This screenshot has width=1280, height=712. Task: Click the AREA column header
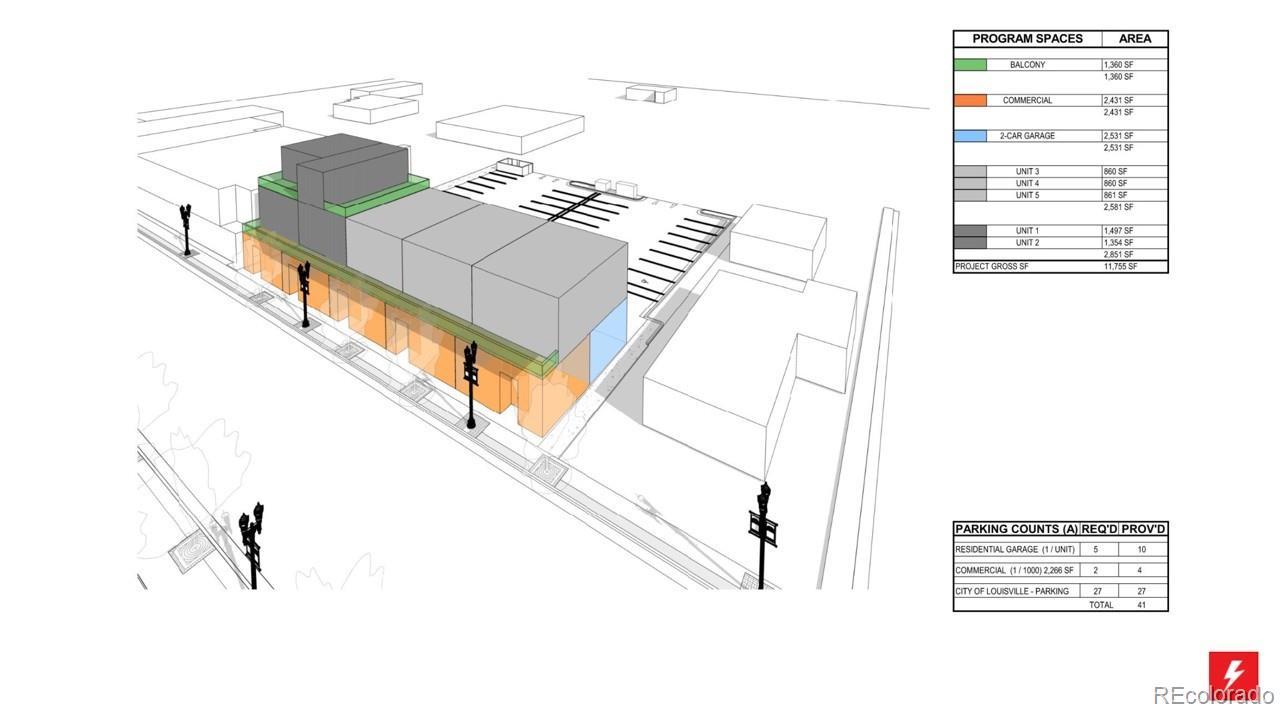tap(1134, 39)
